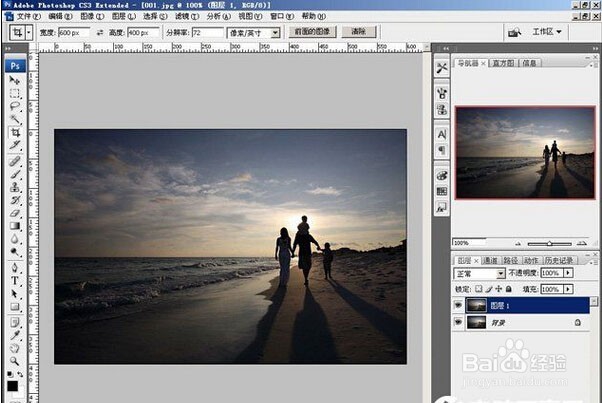
Task: Select the Clone Stamp tool
Action: [15, 187]
